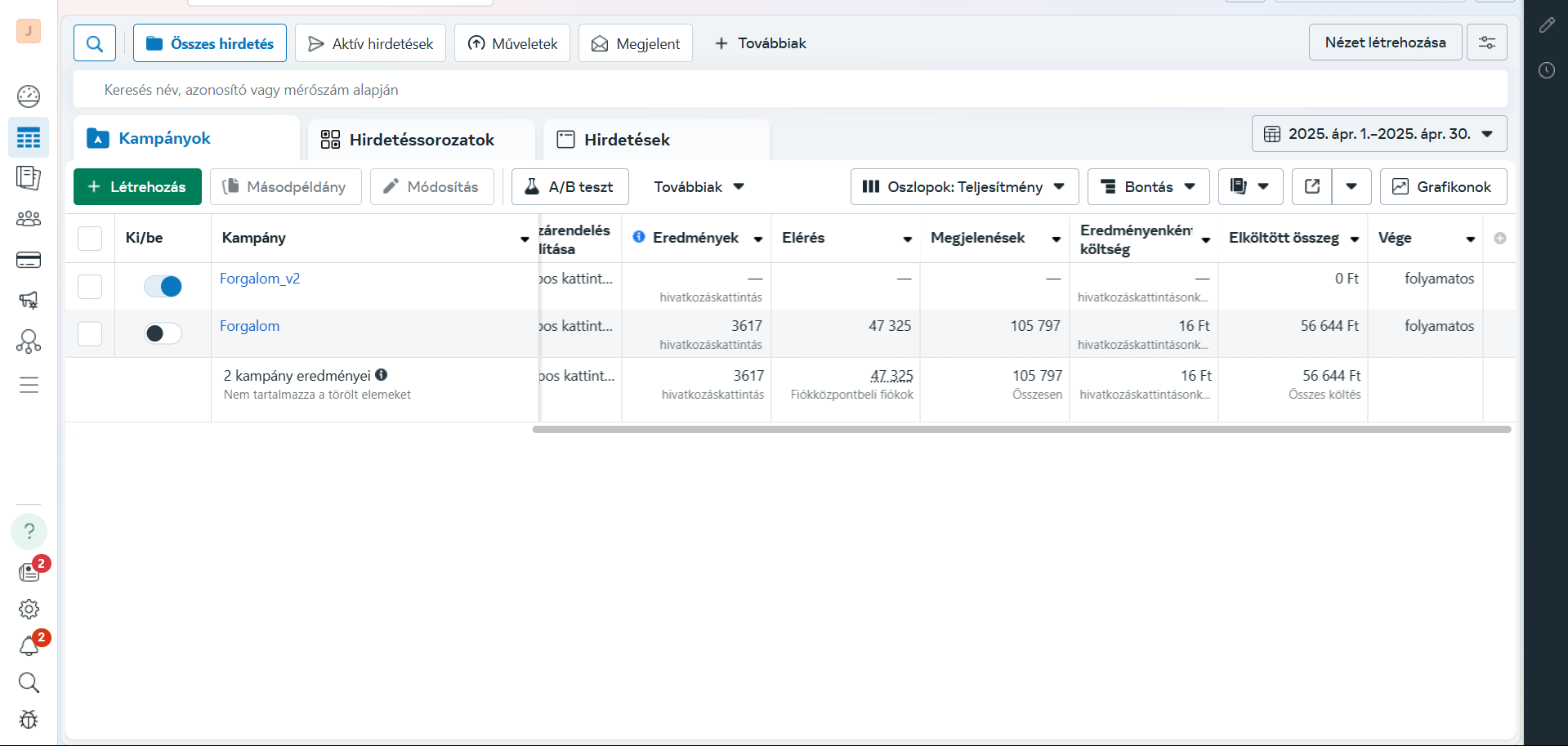Click the account avatar J icon
The width and height of the screenshot is (1568, 746).
click(x=29, y=31)
